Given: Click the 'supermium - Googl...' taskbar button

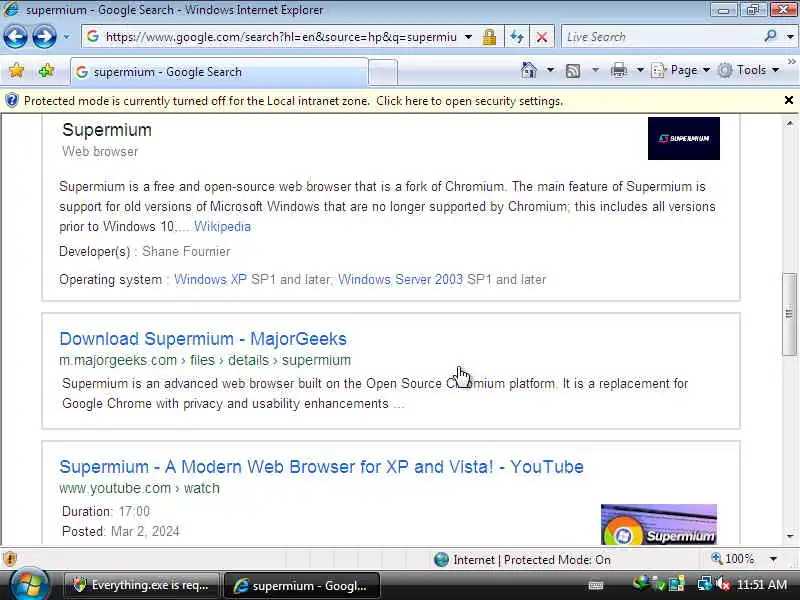Looking at the screenshot, I should pyautogui.click(x=302, y=585).
